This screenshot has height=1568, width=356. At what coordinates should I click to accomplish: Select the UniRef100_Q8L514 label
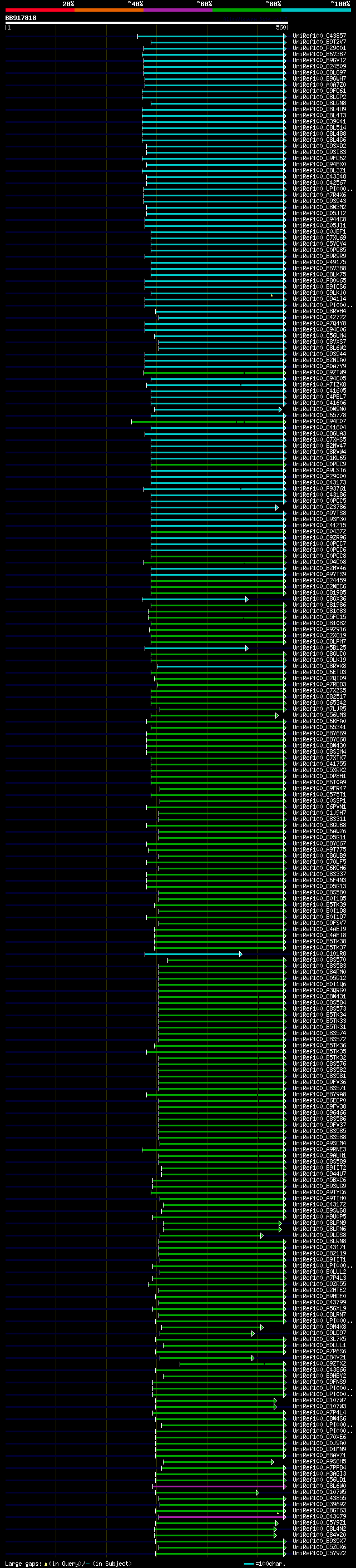click(x=319, y=127)
